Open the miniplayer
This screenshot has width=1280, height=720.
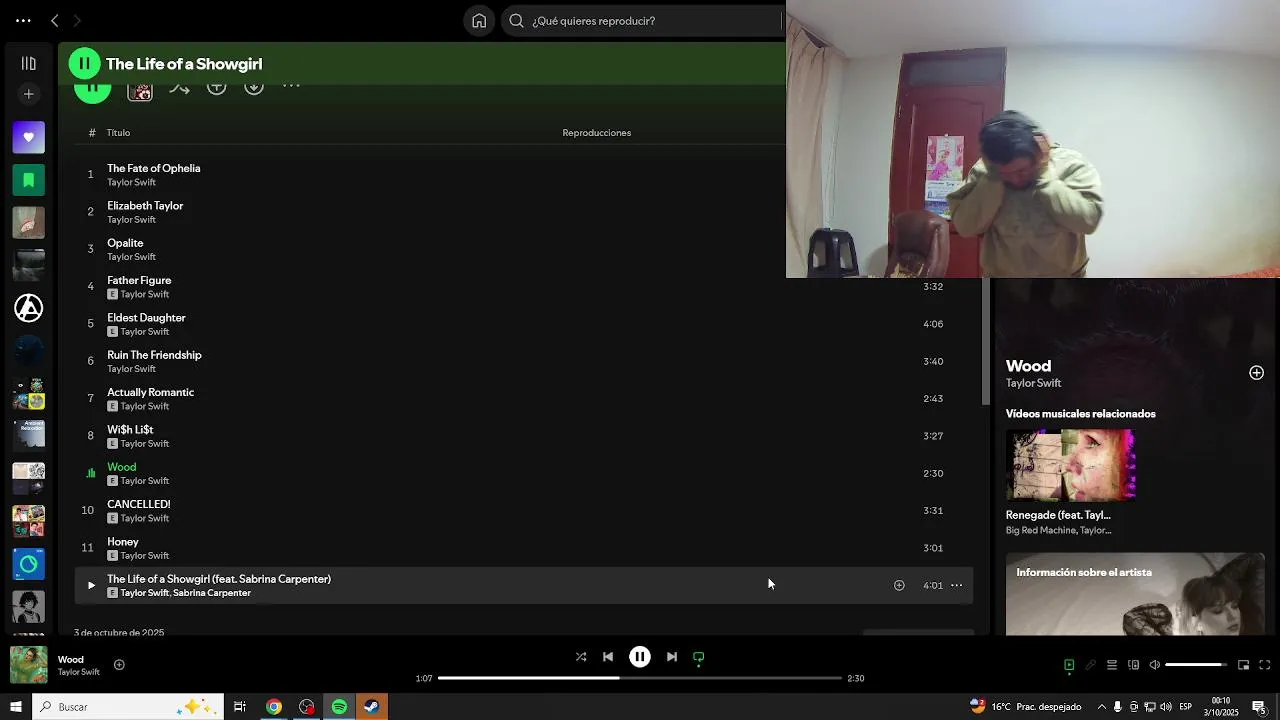pyautogui.click(x=1243, y=665)
